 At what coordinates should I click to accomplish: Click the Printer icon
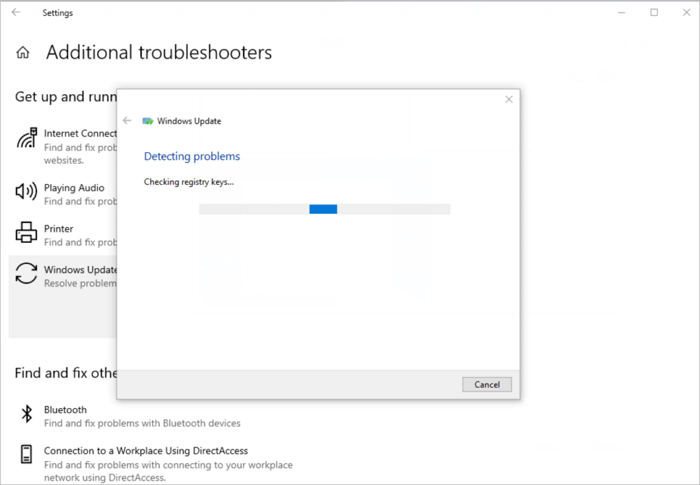tap(26, 232)
